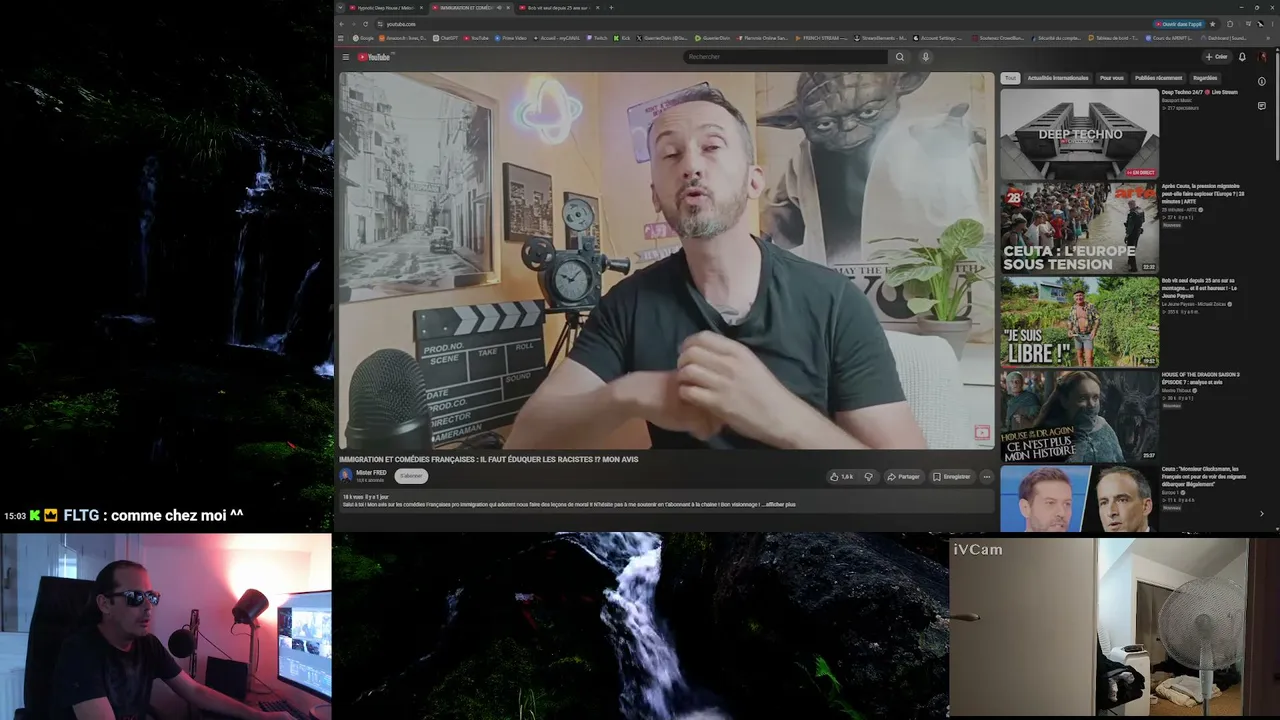Image resolution: width=1280 pixels, height=720 pixels.
Task: Open the HOUSE OF THE DRAGON SAISON 3 title
Action: (x=1200, y=378)
